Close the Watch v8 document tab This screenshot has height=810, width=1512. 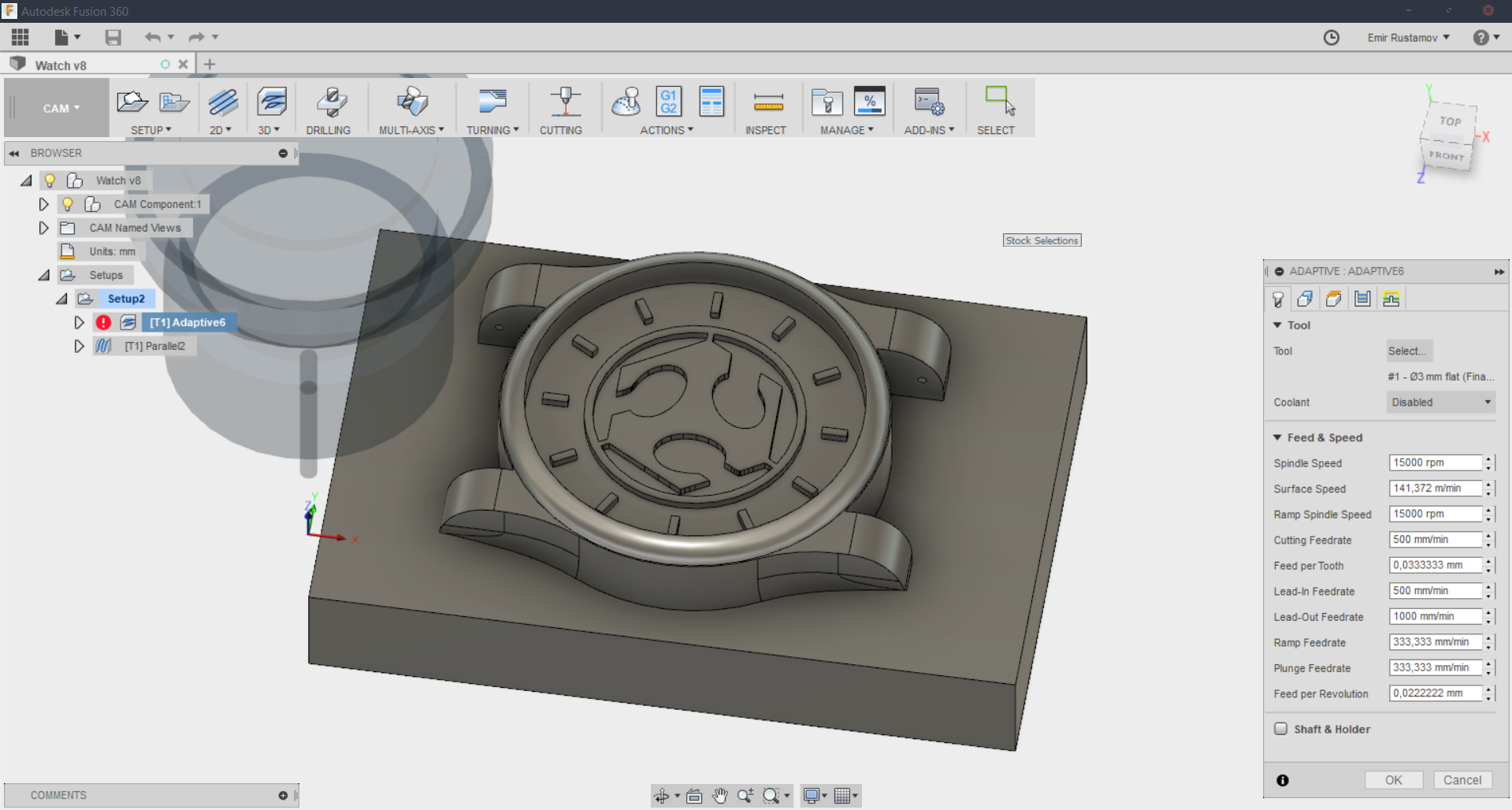(x=183, y=65)
